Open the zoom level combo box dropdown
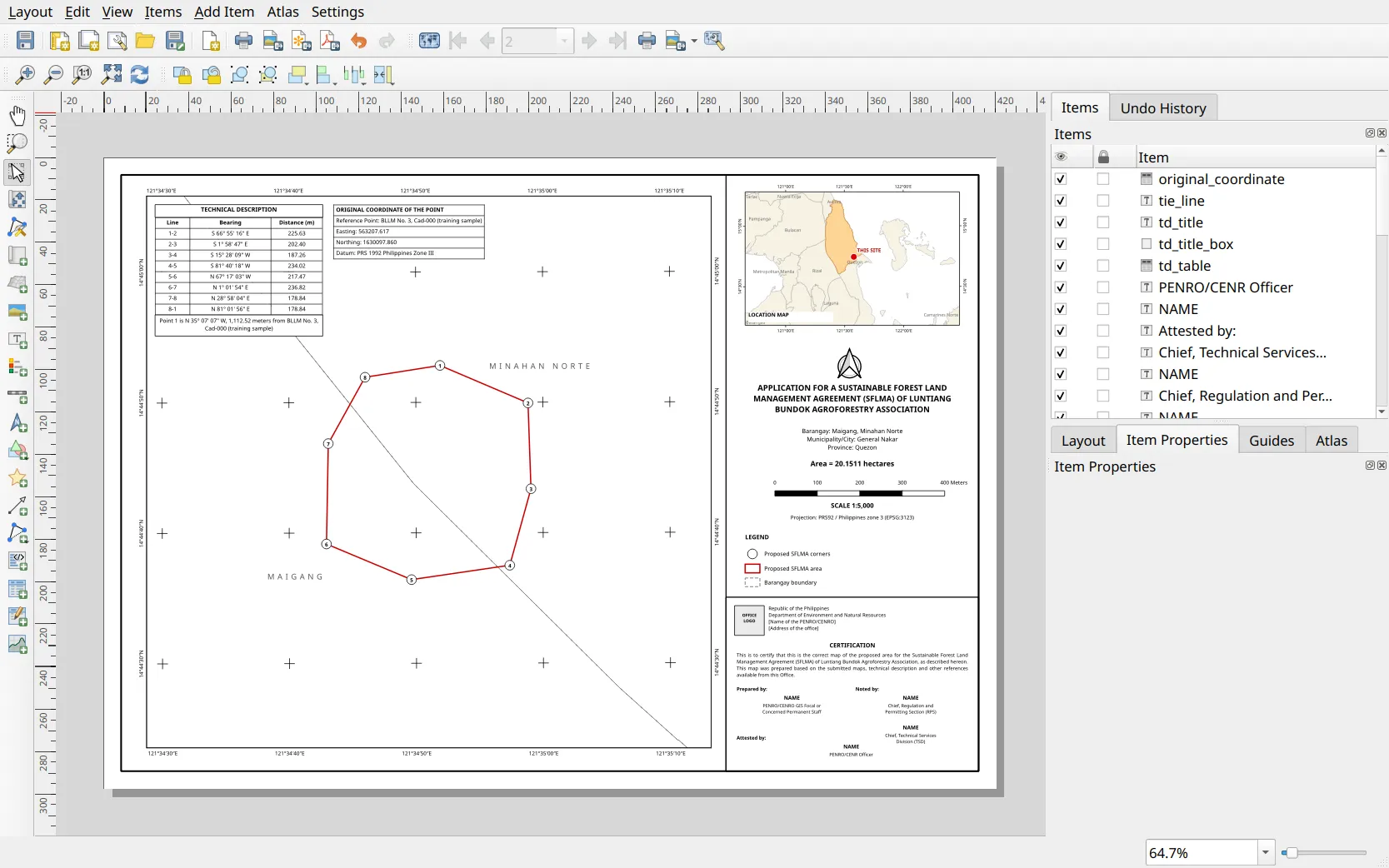1389x868 pixels. pos(1266,852)
